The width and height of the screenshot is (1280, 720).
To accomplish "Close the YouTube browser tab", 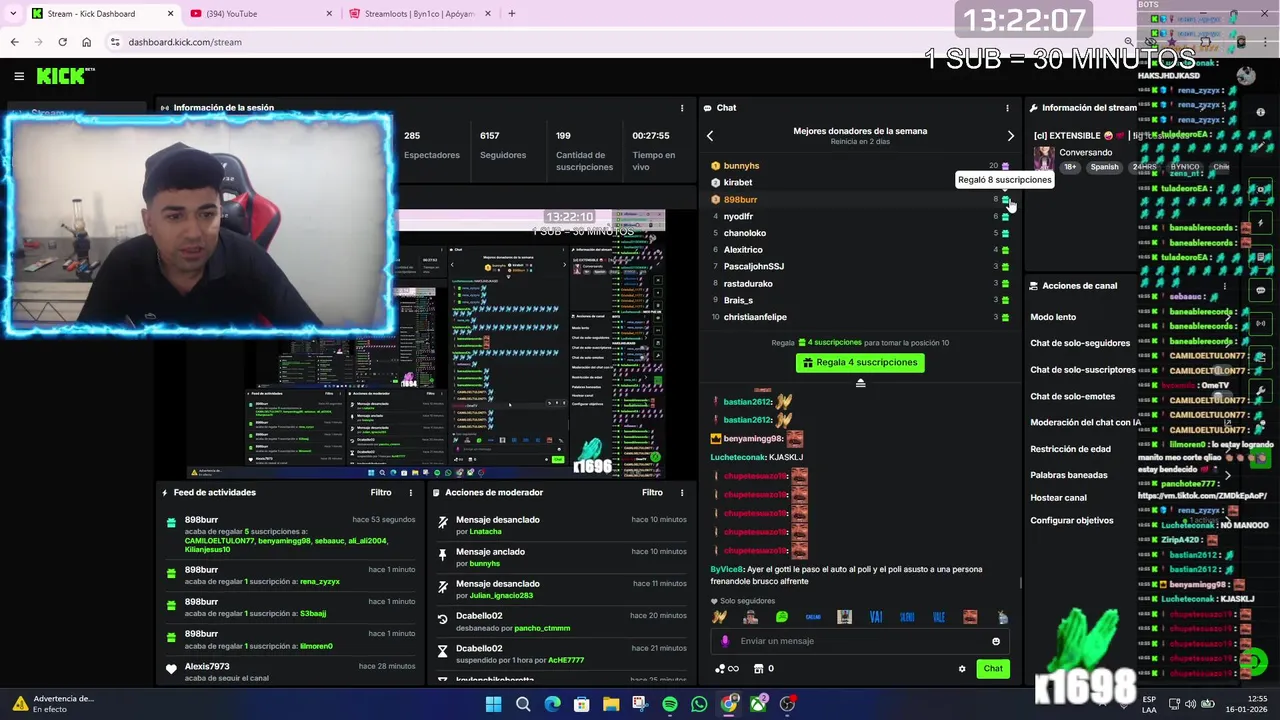I will click(x=329, y=14).
